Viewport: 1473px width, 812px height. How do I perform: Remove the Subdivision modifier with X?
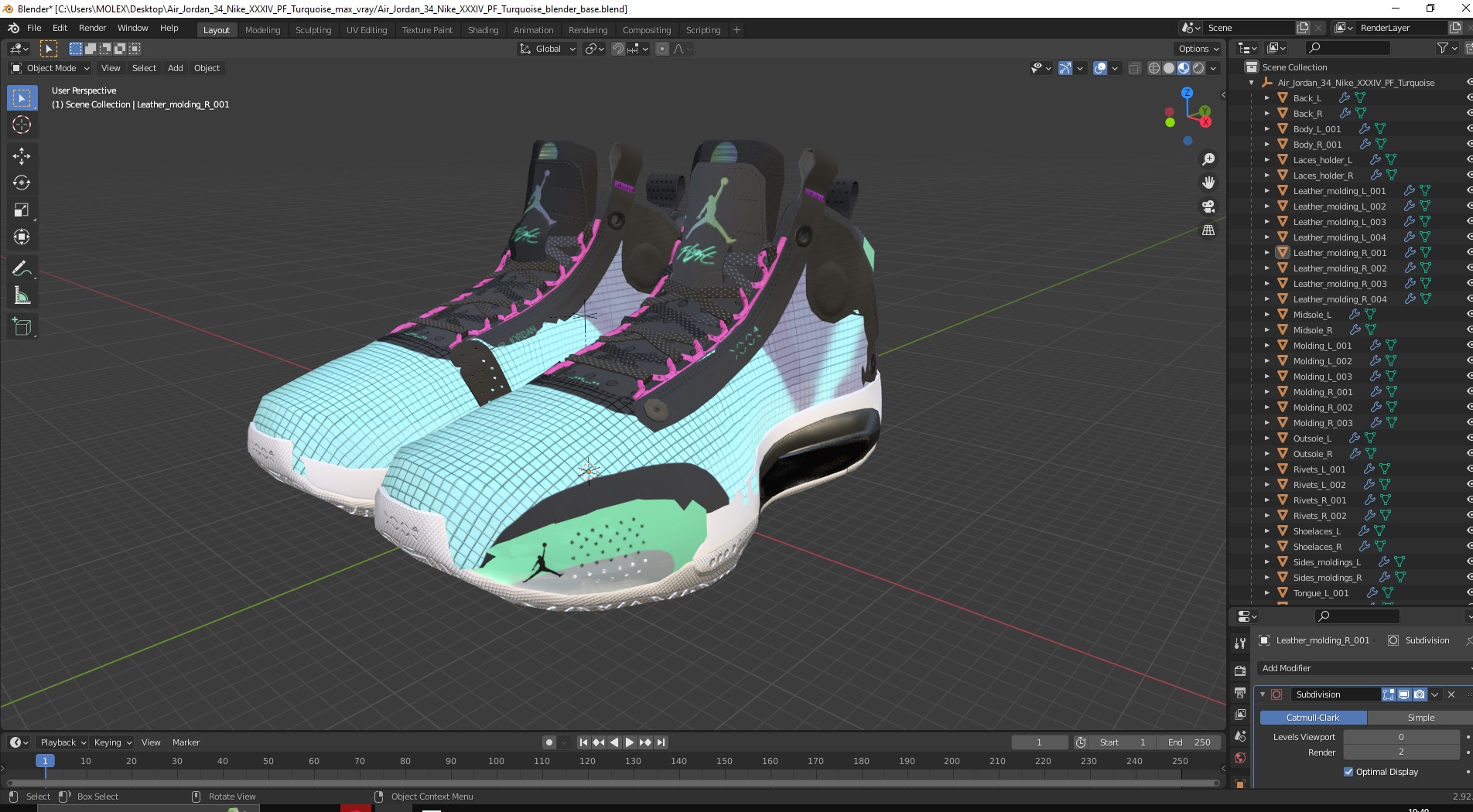pos(1451,694)
